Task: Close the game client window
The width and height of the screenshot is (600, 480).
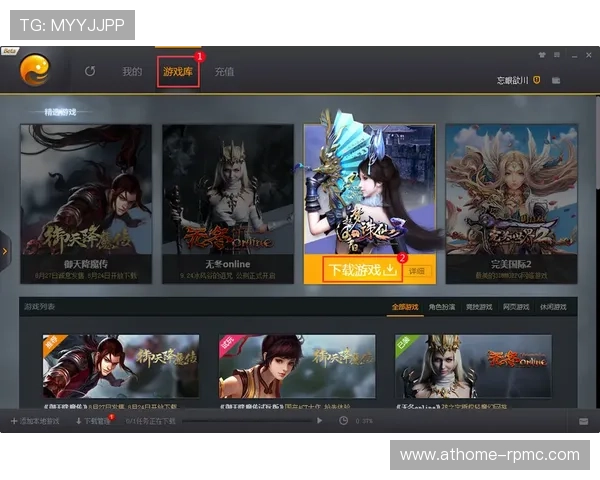Action: coord(589,55)
